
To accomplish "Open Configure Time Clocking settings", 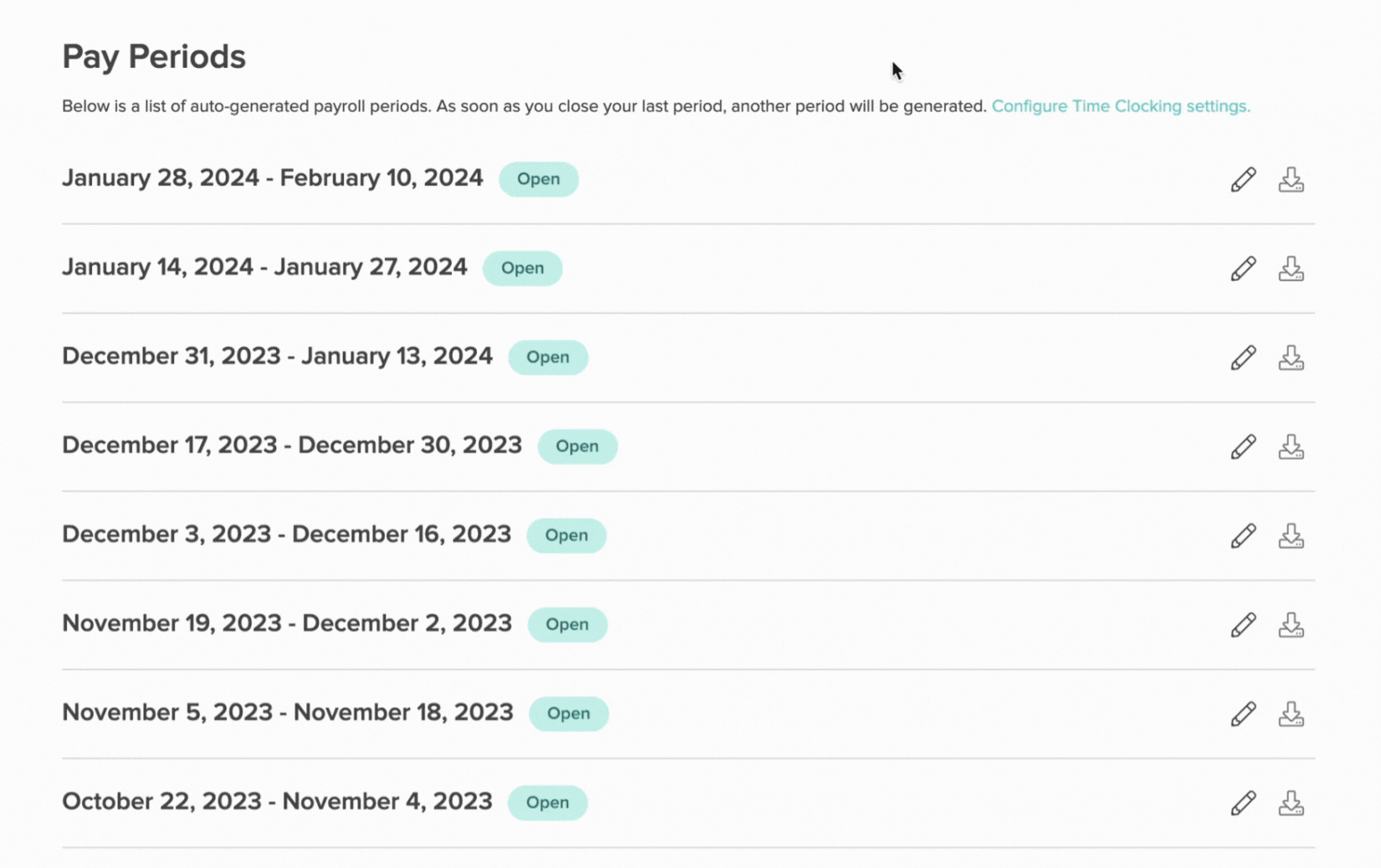I will click(x=1121, y=106).
